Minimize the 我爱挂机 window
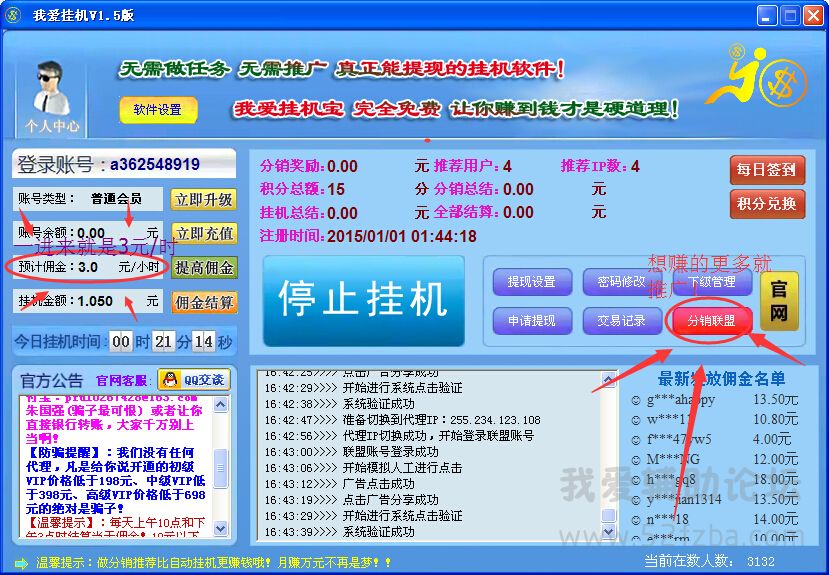 (767, 15)
